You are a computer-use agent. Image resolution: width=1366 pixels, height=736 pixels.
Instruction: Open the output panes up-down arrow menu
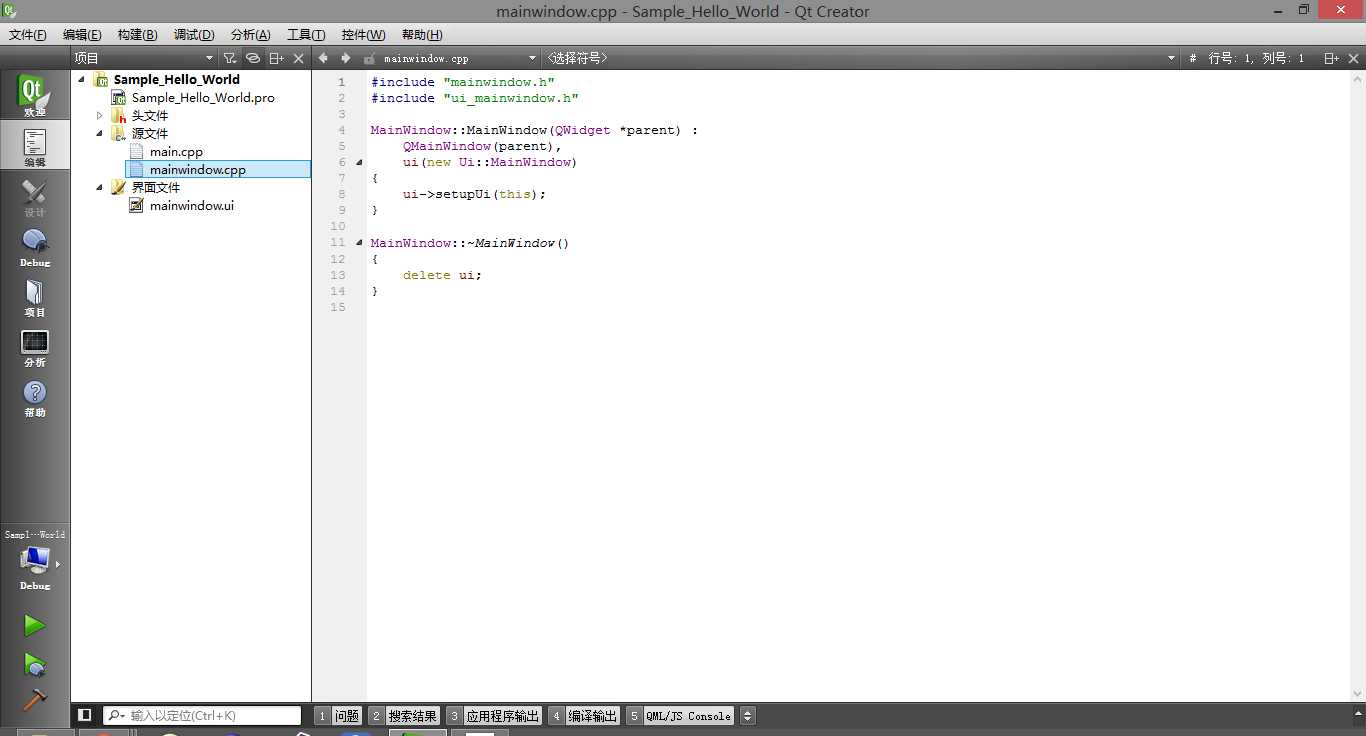click(x=747, y=716)
